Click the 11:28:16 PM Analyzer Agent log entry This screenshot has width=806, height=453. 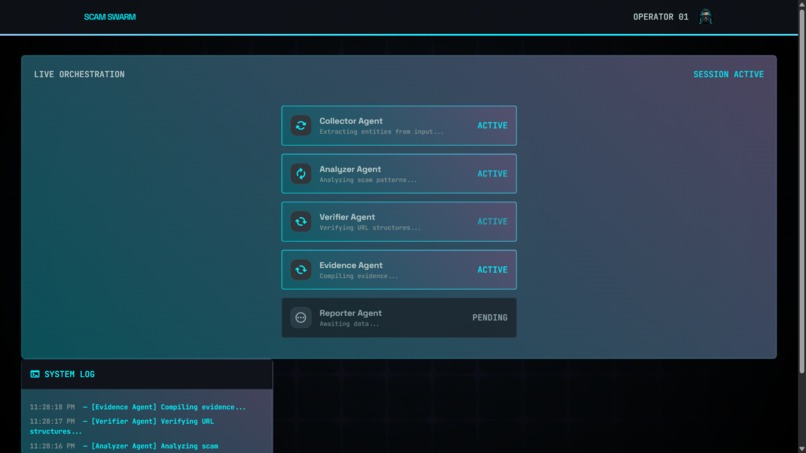pyautogui.click(x=124, y=446)
